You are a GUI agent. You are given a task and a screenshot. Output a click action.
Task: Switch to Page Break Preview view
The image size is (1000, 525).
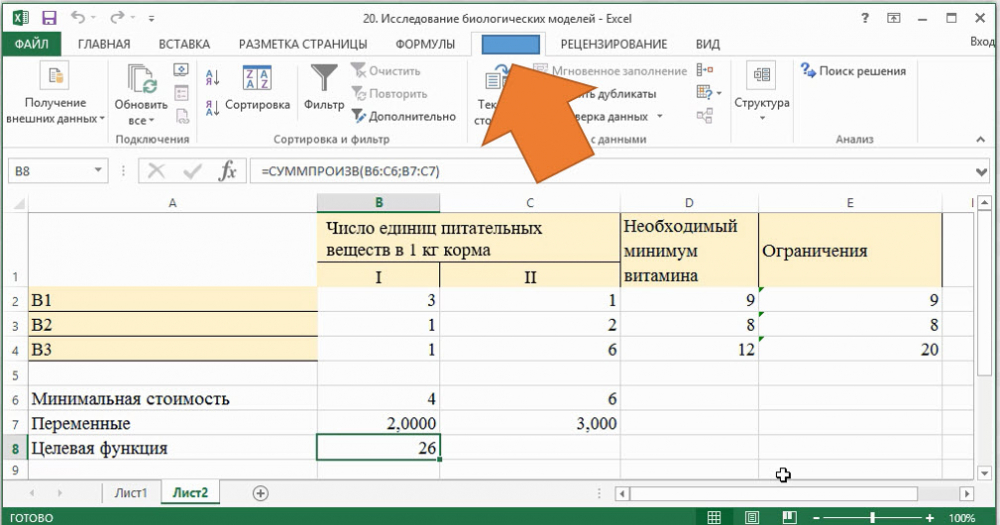tap(789, 518)
